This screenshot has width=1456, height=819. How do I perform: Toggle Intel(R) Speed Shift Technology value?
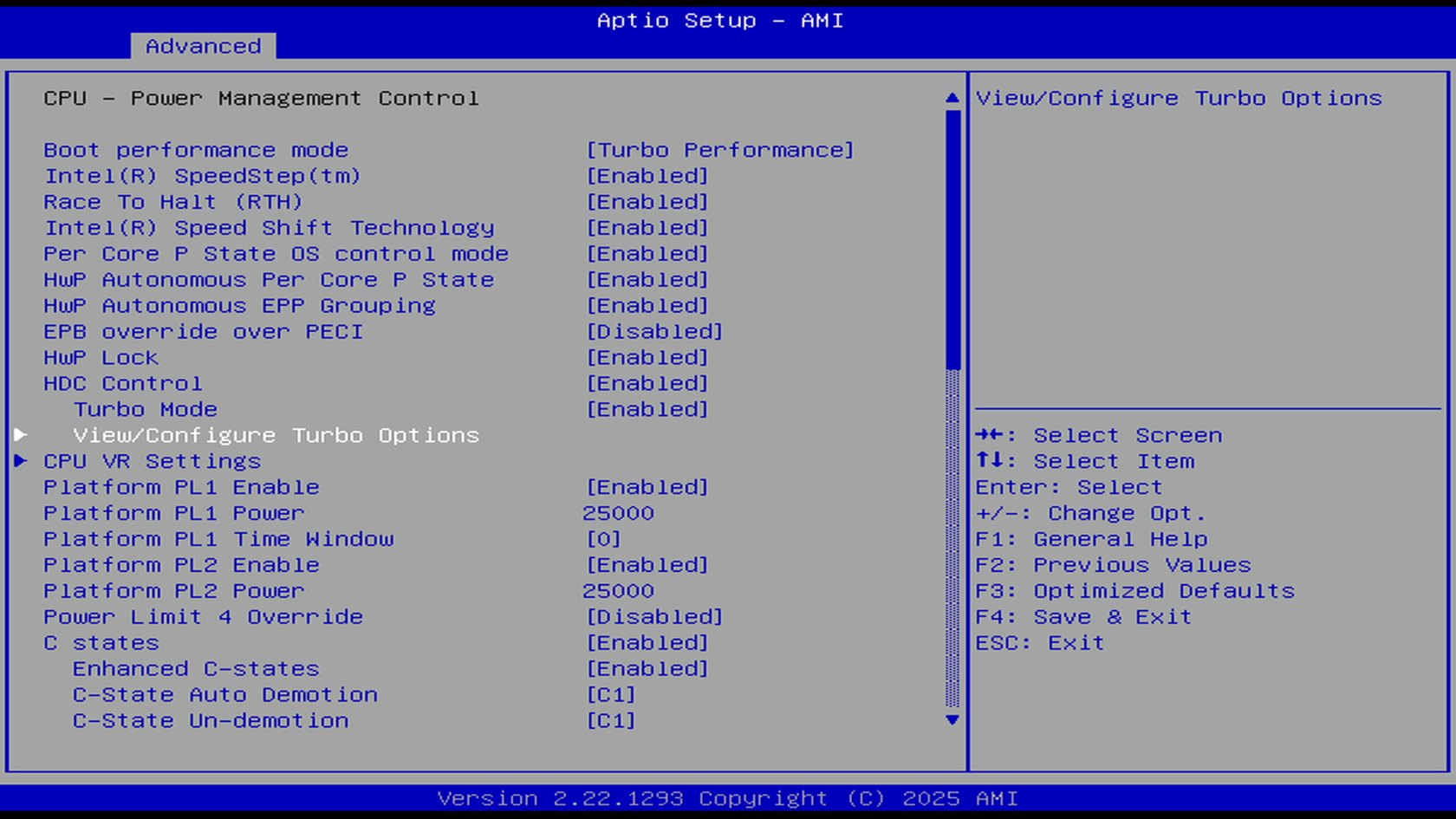[647, 228]
